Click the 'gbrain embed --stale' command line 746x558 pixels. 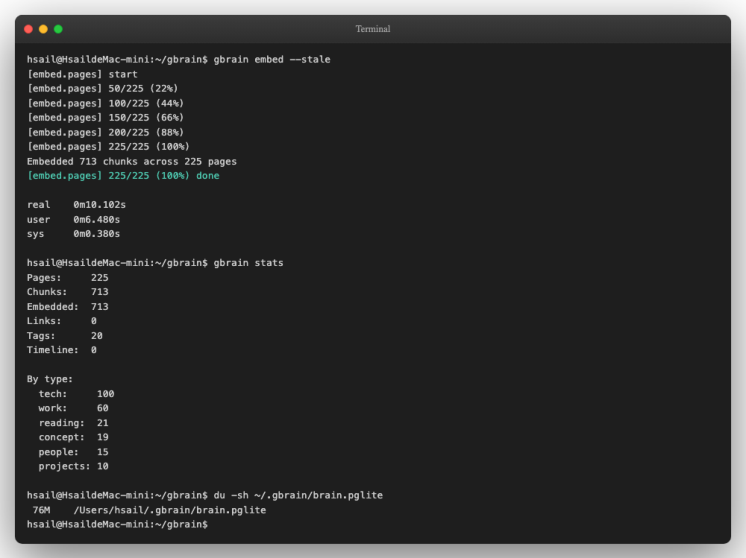tap(178, 59)
